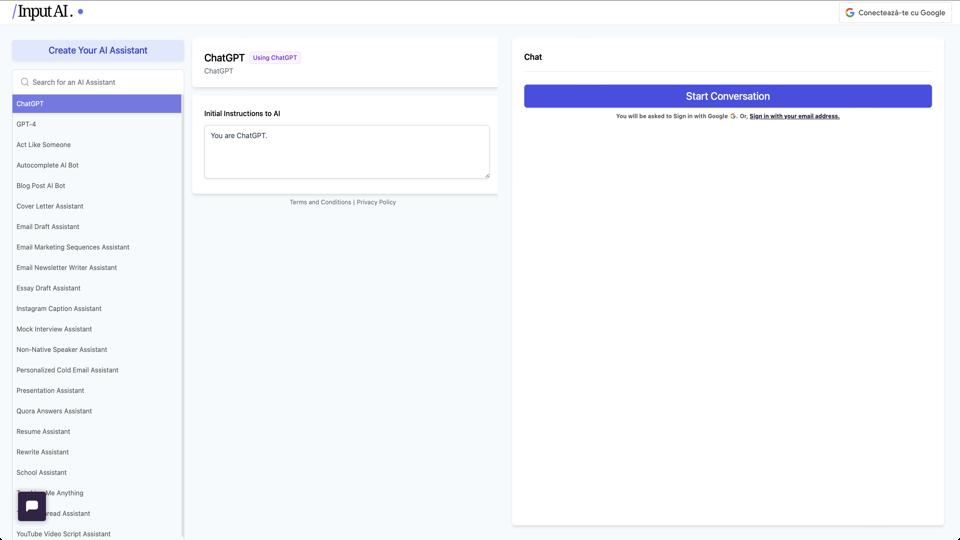960x540 pixels.
Task: Click the Google sign-in button
Action: pos(895,13)
